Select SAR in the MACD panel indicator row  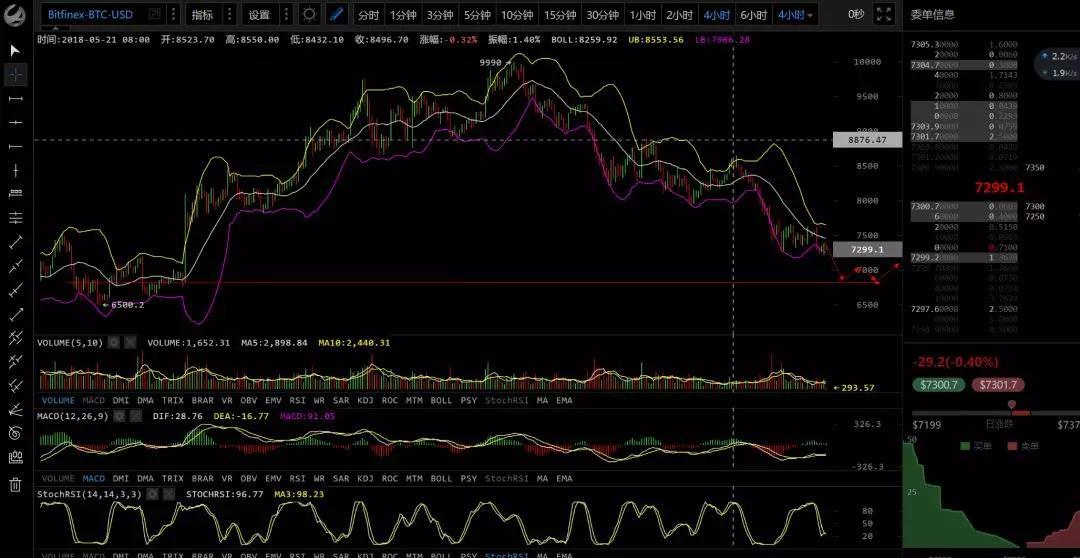[x=340, y=478]
